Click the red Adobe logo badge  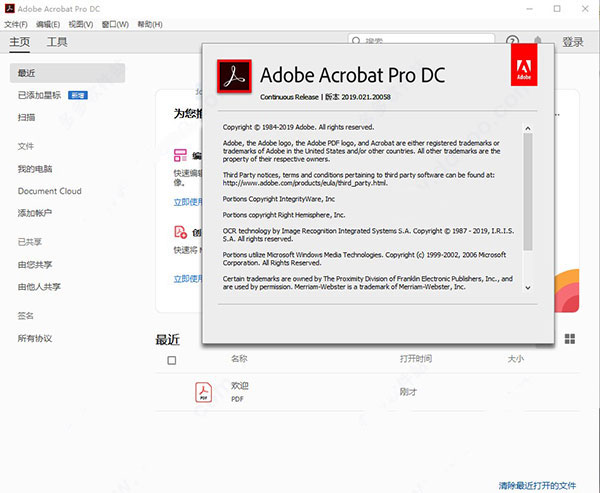pyautogui.click(x=524, y=65)
